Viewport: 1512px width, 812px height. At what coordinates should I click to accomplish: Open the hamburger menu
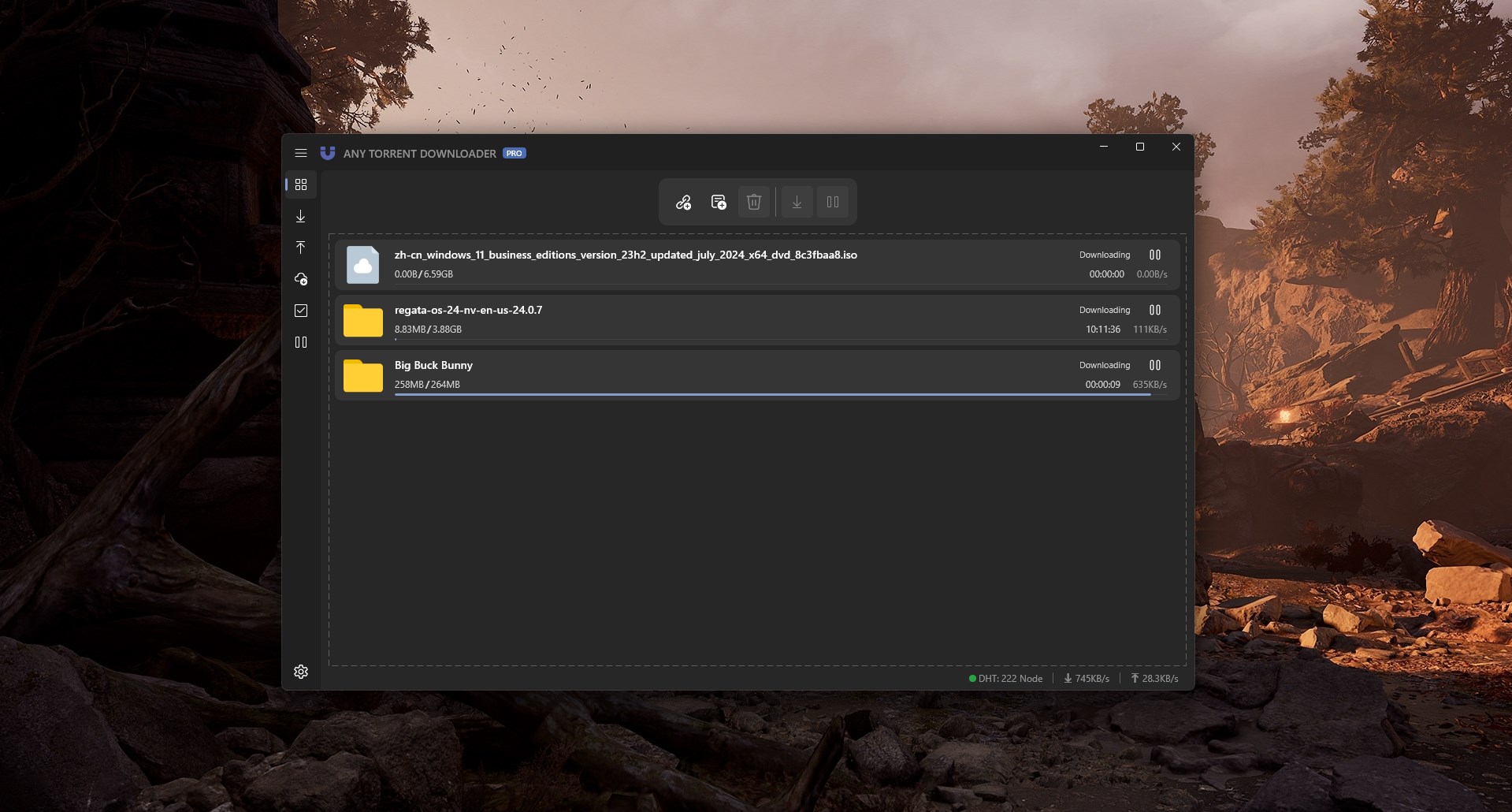[300, 153]
